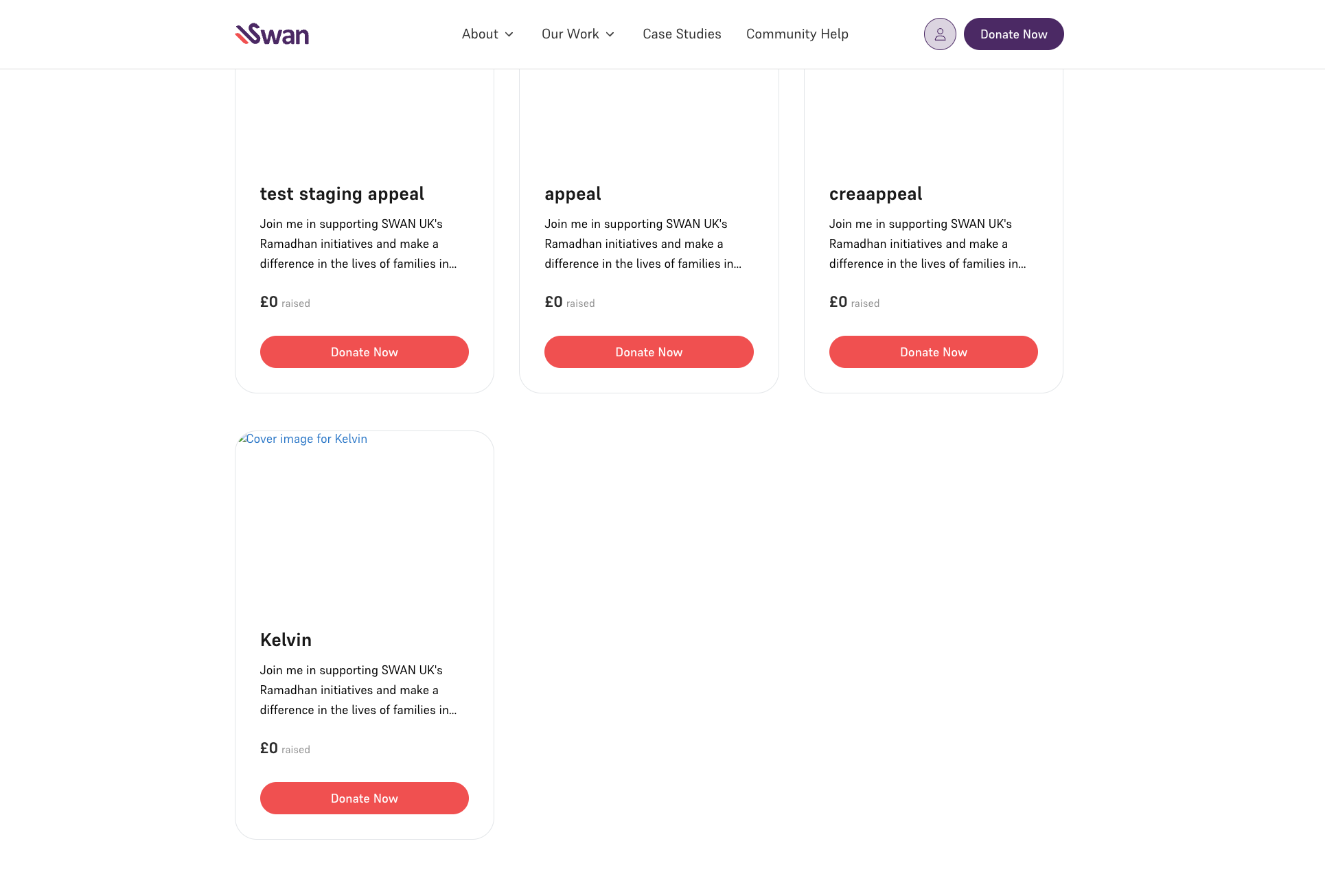
Task: Click the Swan logo
Action: [272, 34]
